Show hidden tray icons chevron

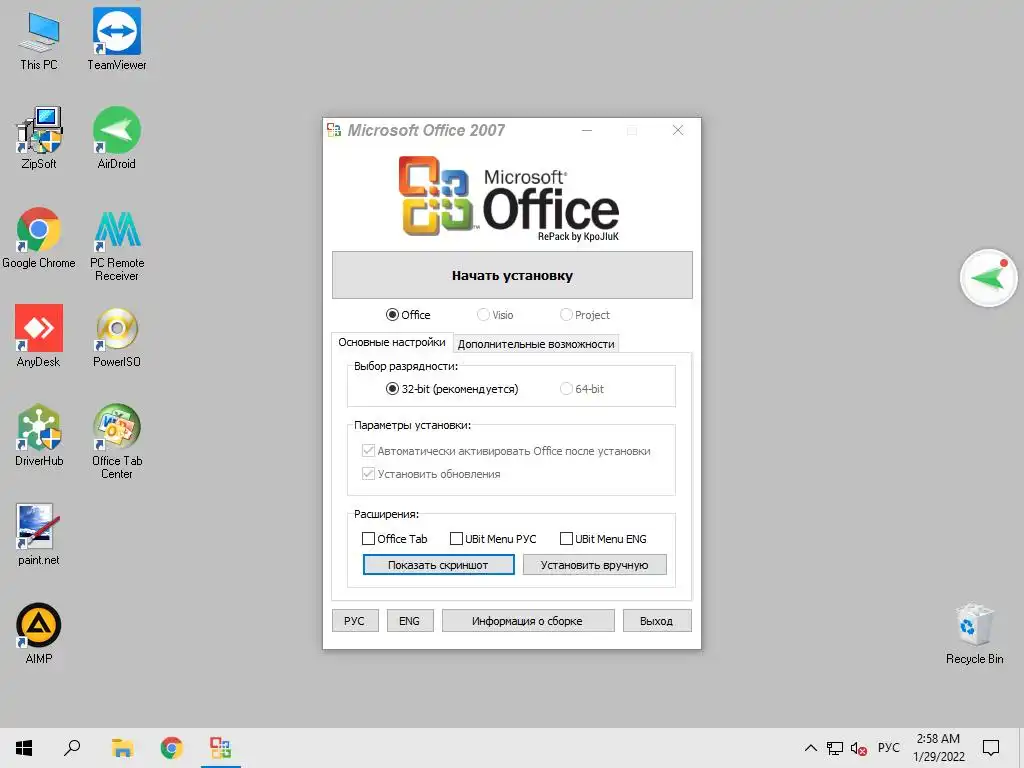pos(810,748)
